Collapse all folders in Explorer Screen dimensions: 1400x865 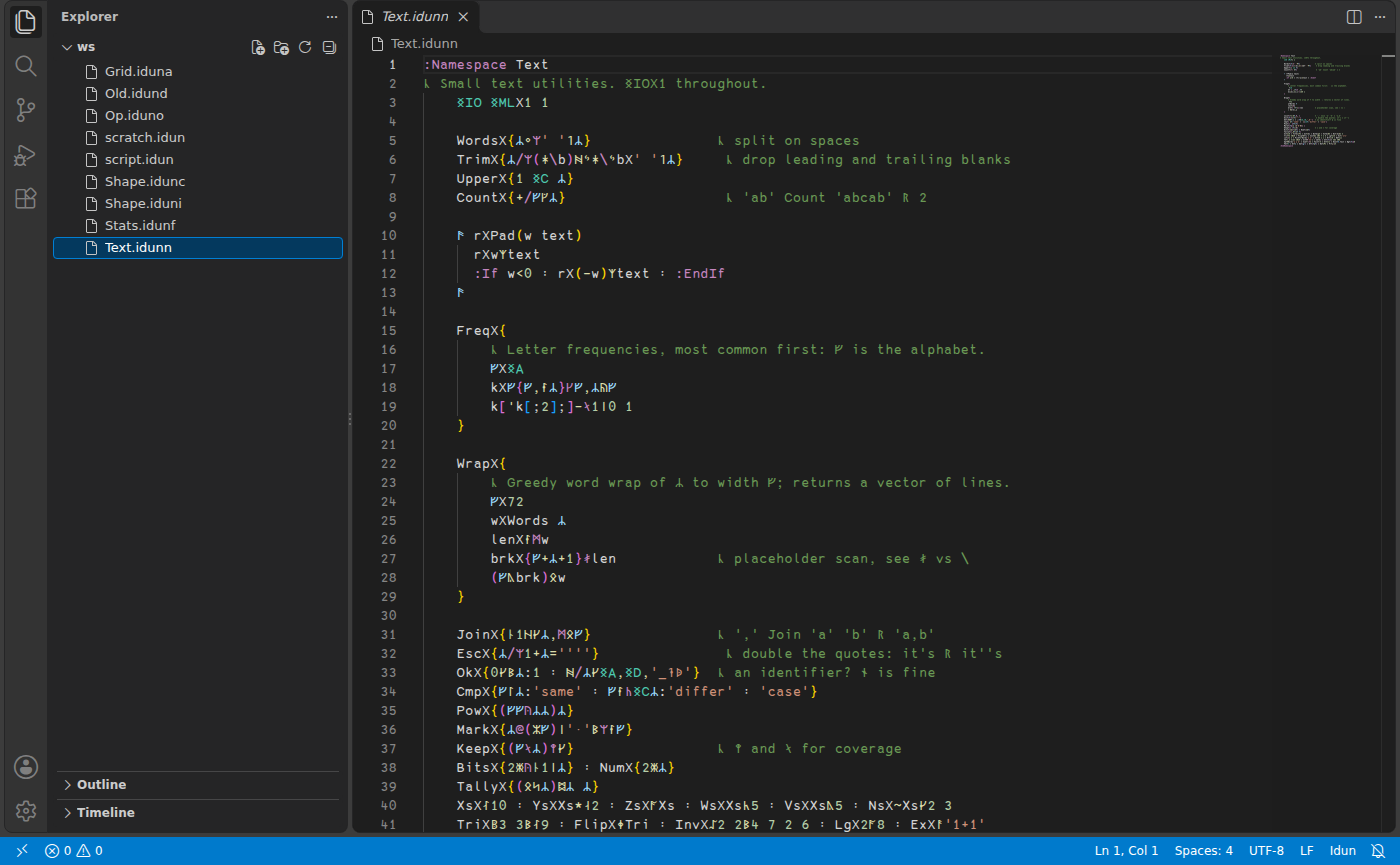coord(329,47)
